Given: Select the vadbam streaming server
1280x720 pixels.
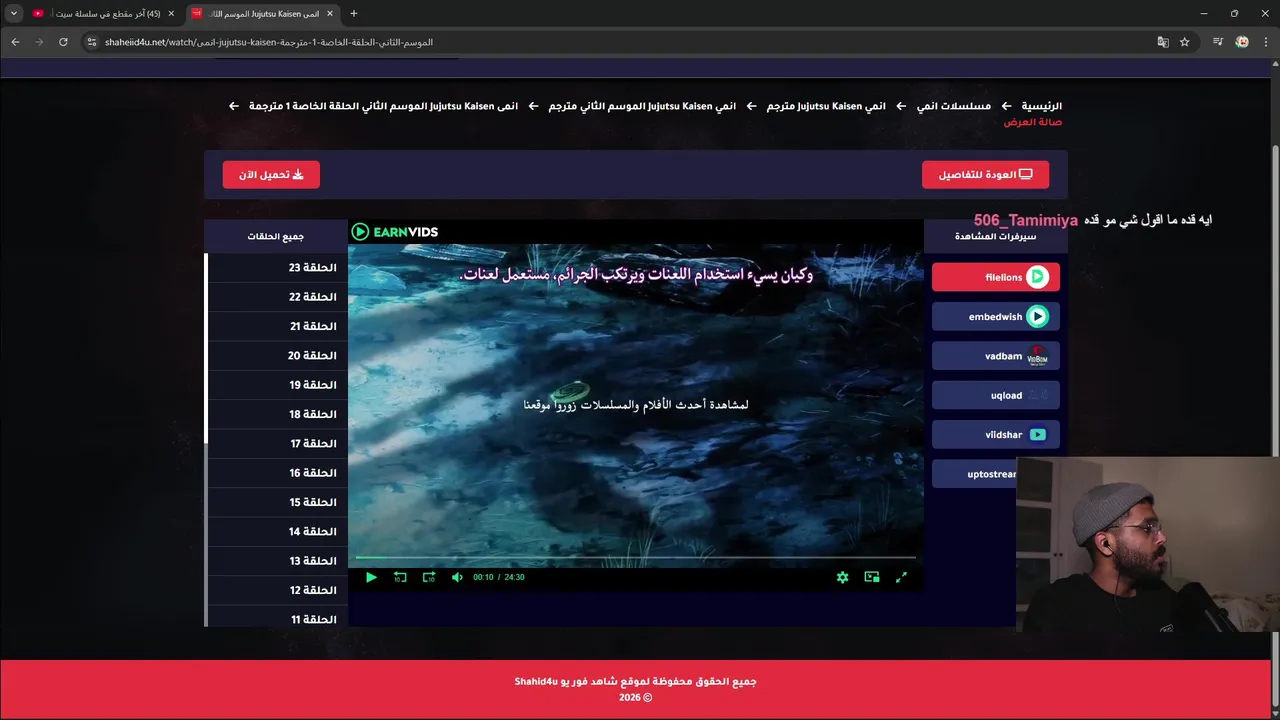Looking at the screenshot, I should click(995, 356).
